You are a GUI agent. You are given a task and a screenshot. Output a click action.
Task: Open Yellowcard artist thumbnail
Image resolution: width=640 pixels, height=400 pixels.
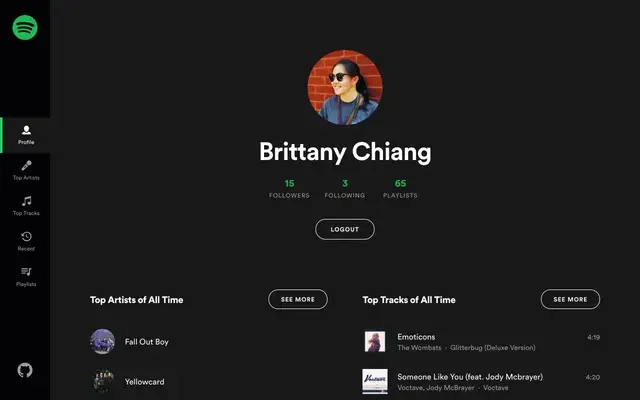102,381
